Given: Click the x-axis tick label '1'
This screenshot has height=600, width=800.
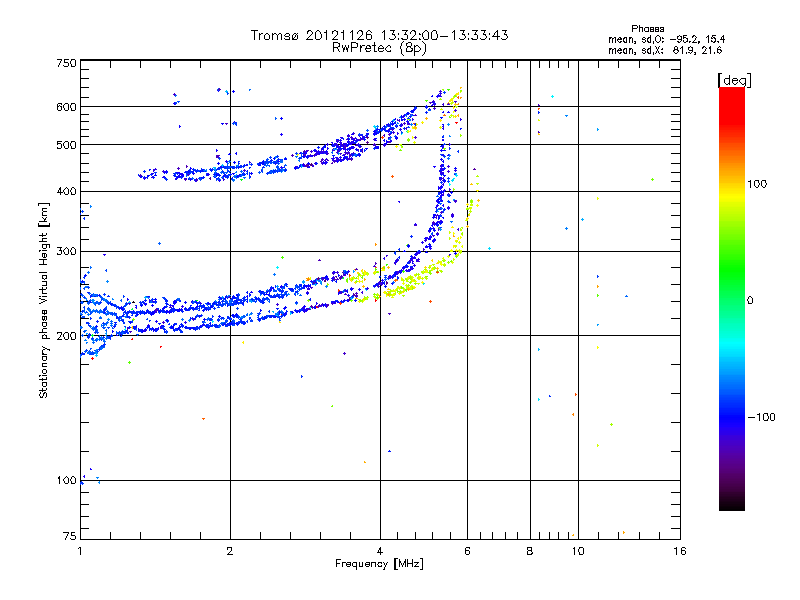Looking at the screenshot, I should (80, 551).
